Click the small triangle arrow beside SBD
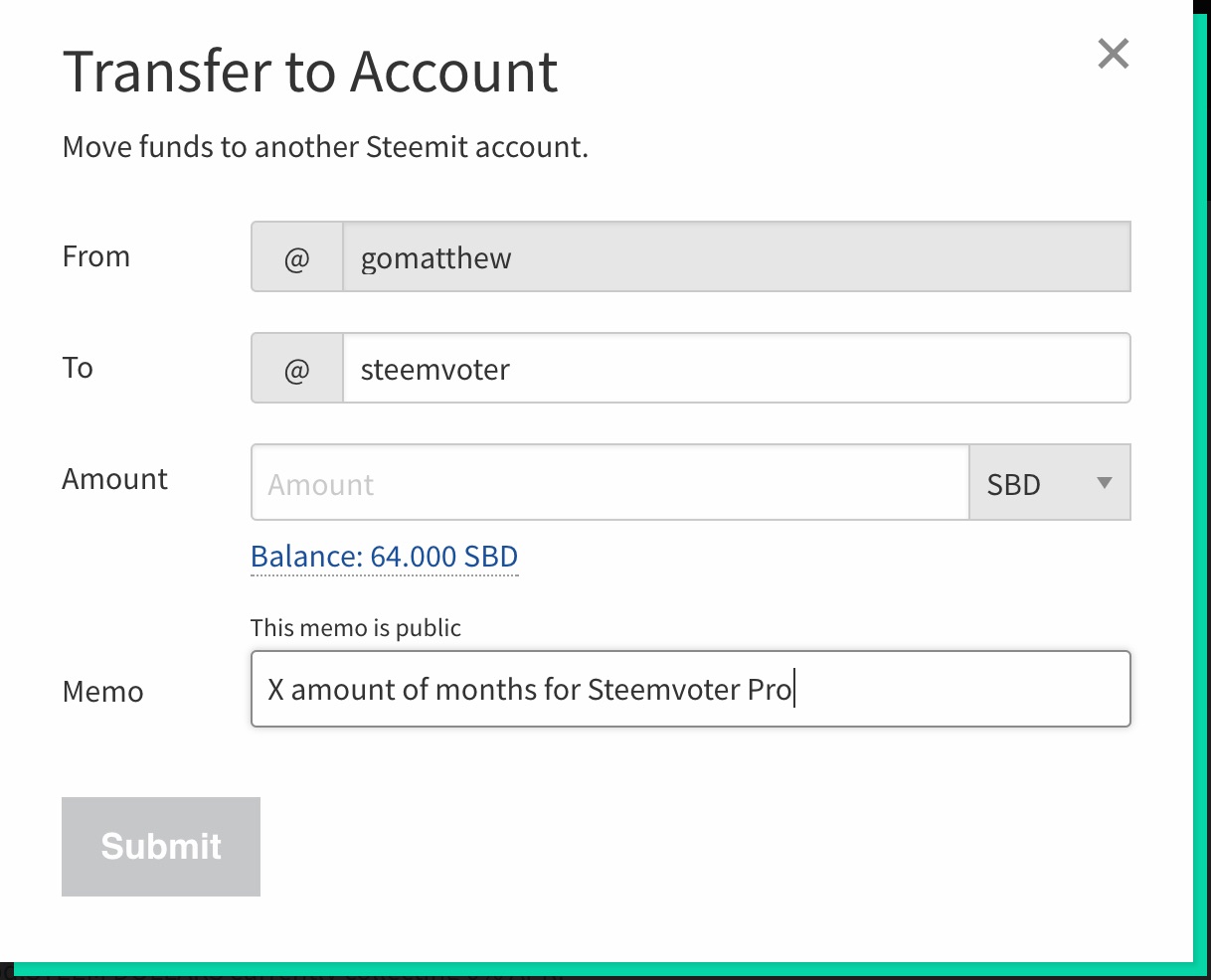 (1103, 483)
